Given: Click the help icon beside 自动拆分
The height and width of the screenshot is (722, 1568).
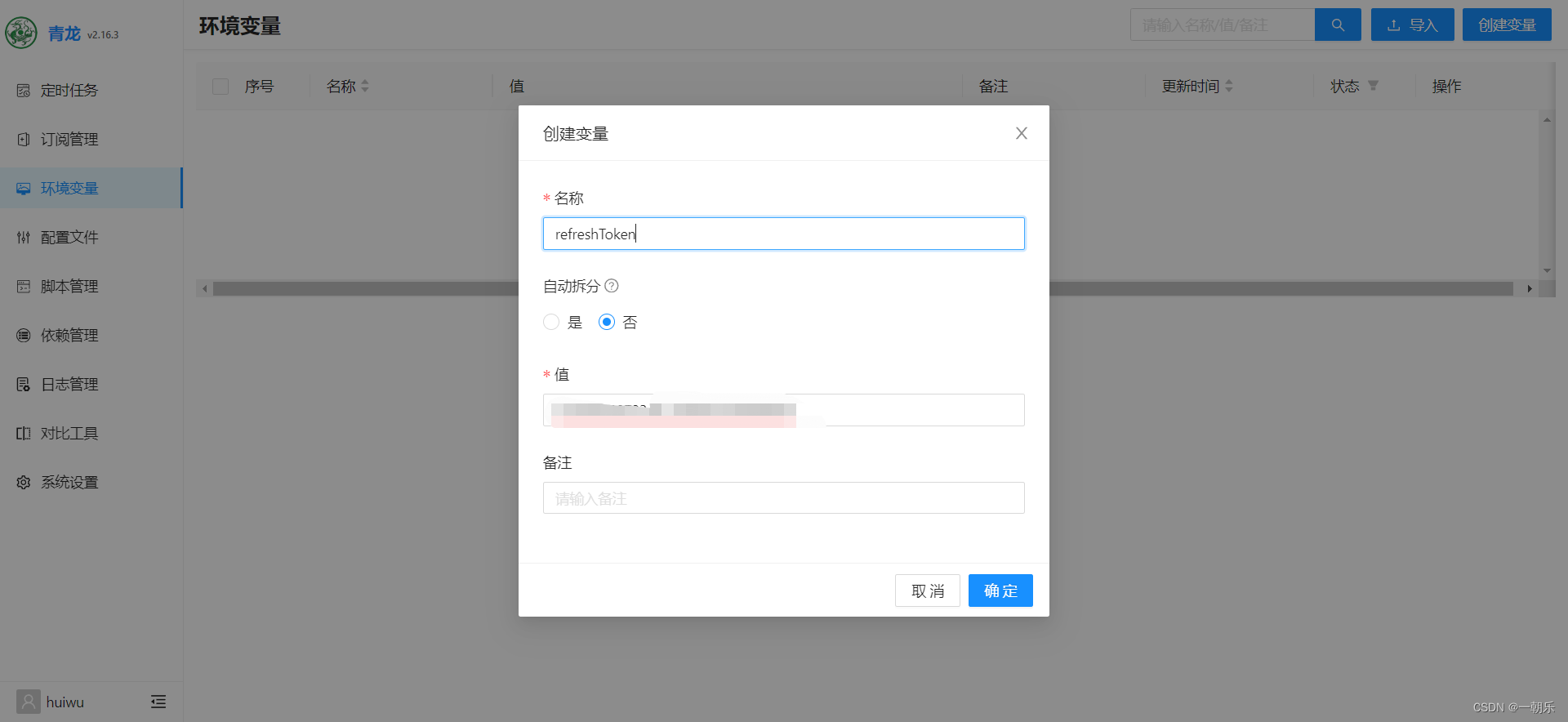Looking at the screenshot, I should 612,286.
